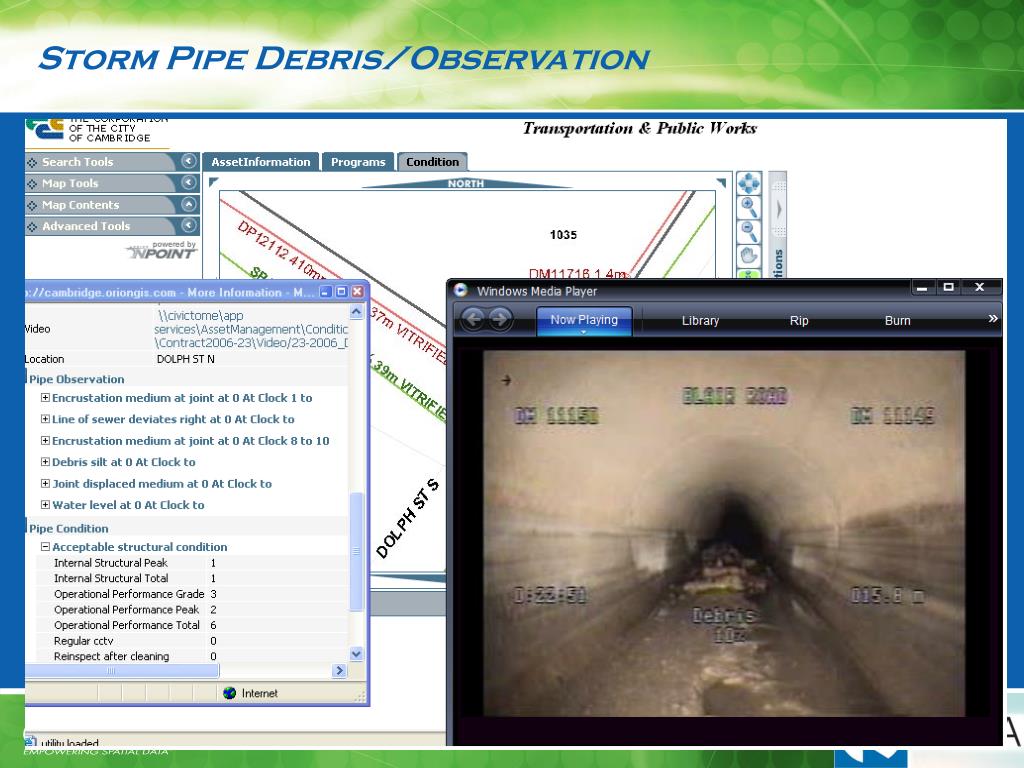
Task: Collapse Acceptable structural condition section
Action: point(45,547)
